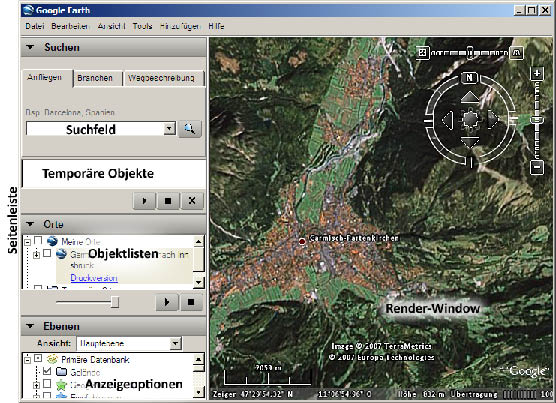556x403 pixels.
Task: Open the Bearbeiten menu
Action: [x=70, y=26]
